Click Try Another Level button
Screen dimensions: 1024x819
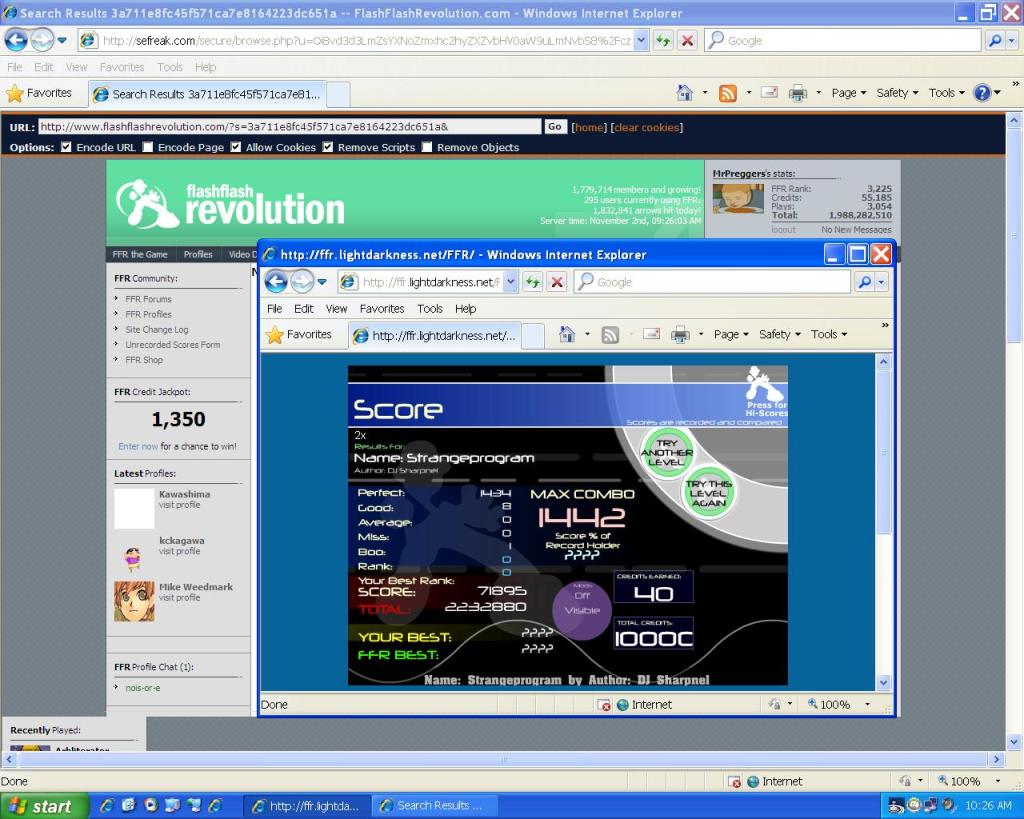(666, 452)
